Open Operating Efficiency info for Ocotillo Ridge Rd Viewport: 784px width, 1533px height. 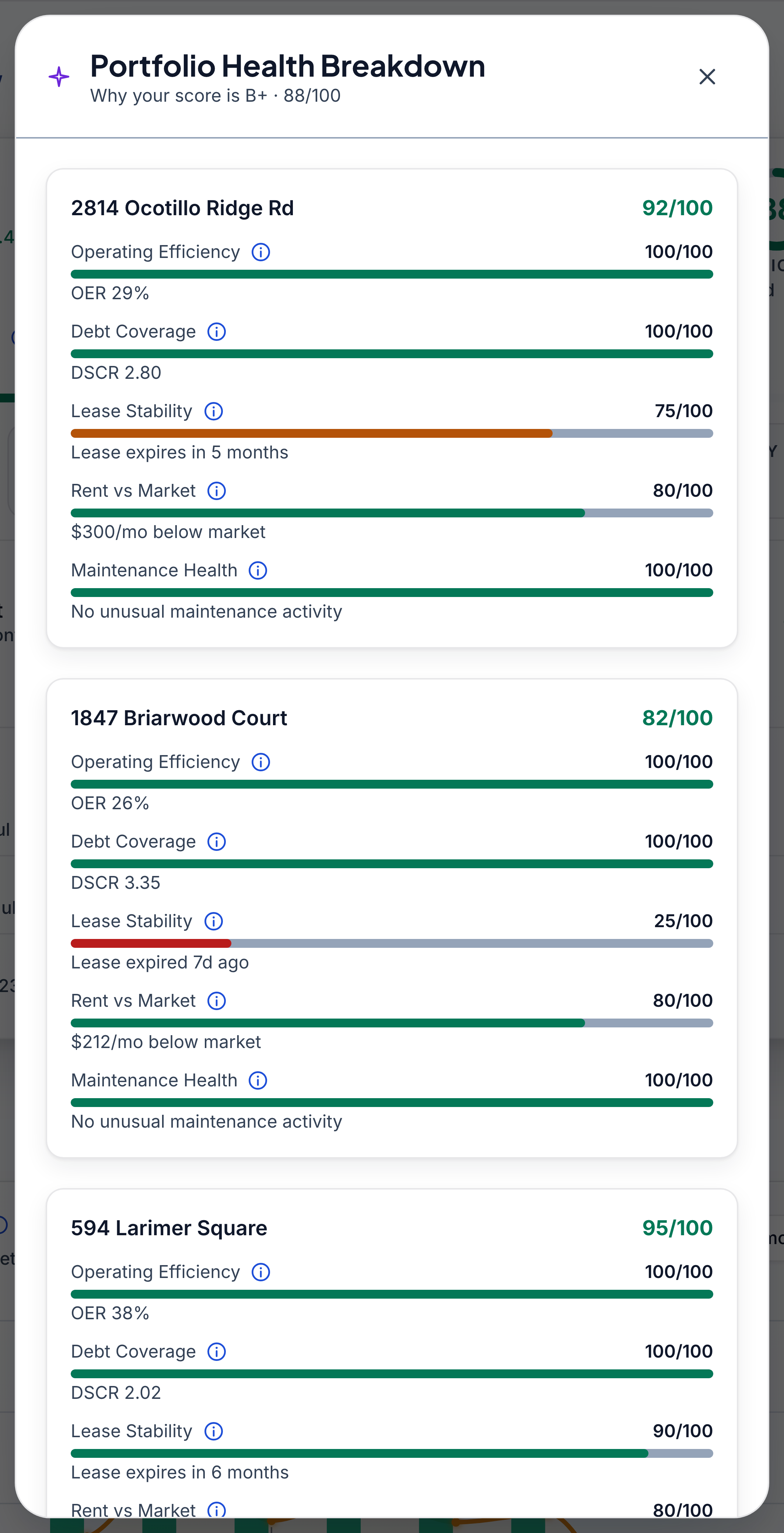[x=260, y=252]
